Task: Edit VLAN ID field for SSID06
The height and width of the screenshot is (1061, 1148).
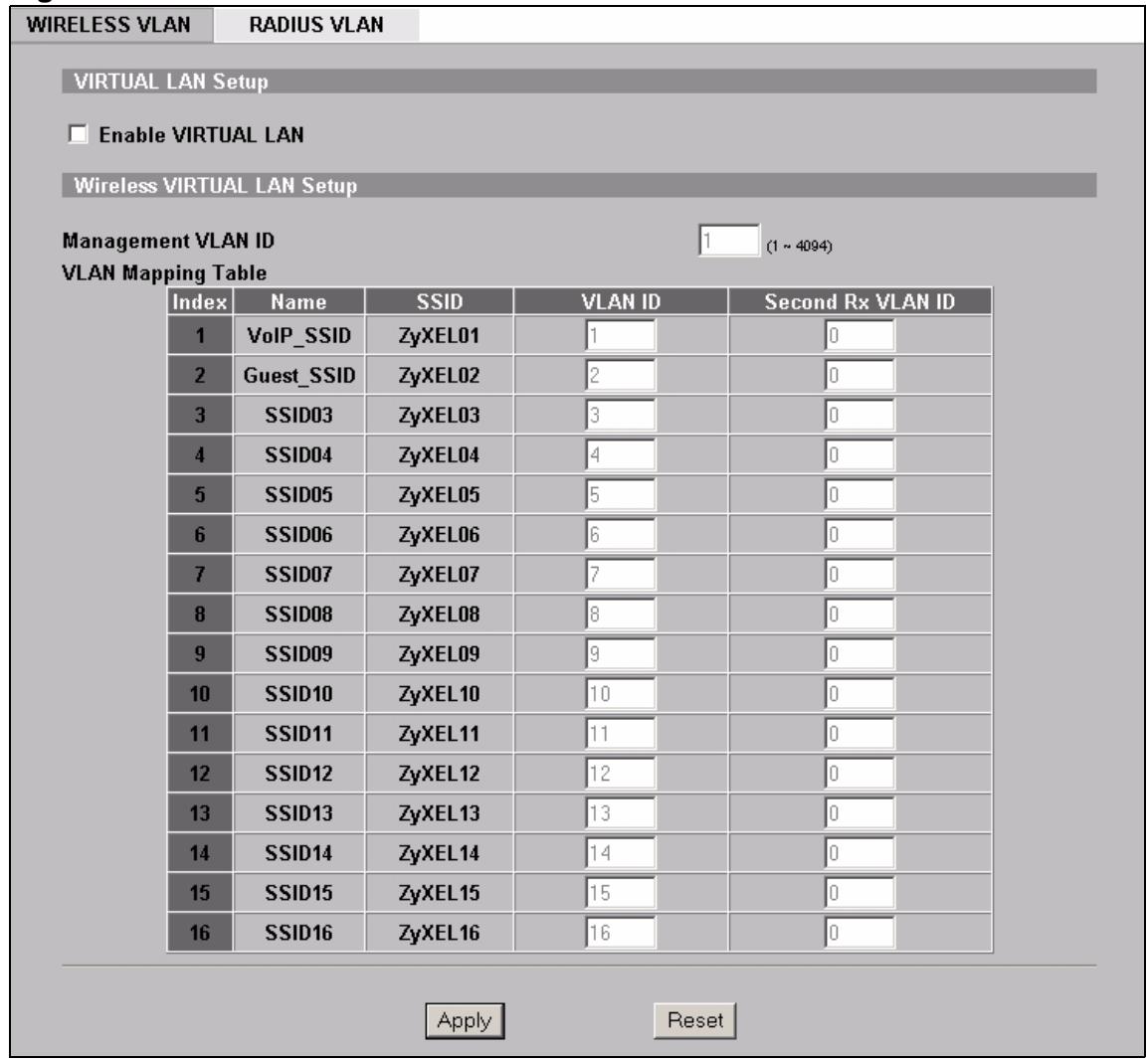Action: click(620, 535)
